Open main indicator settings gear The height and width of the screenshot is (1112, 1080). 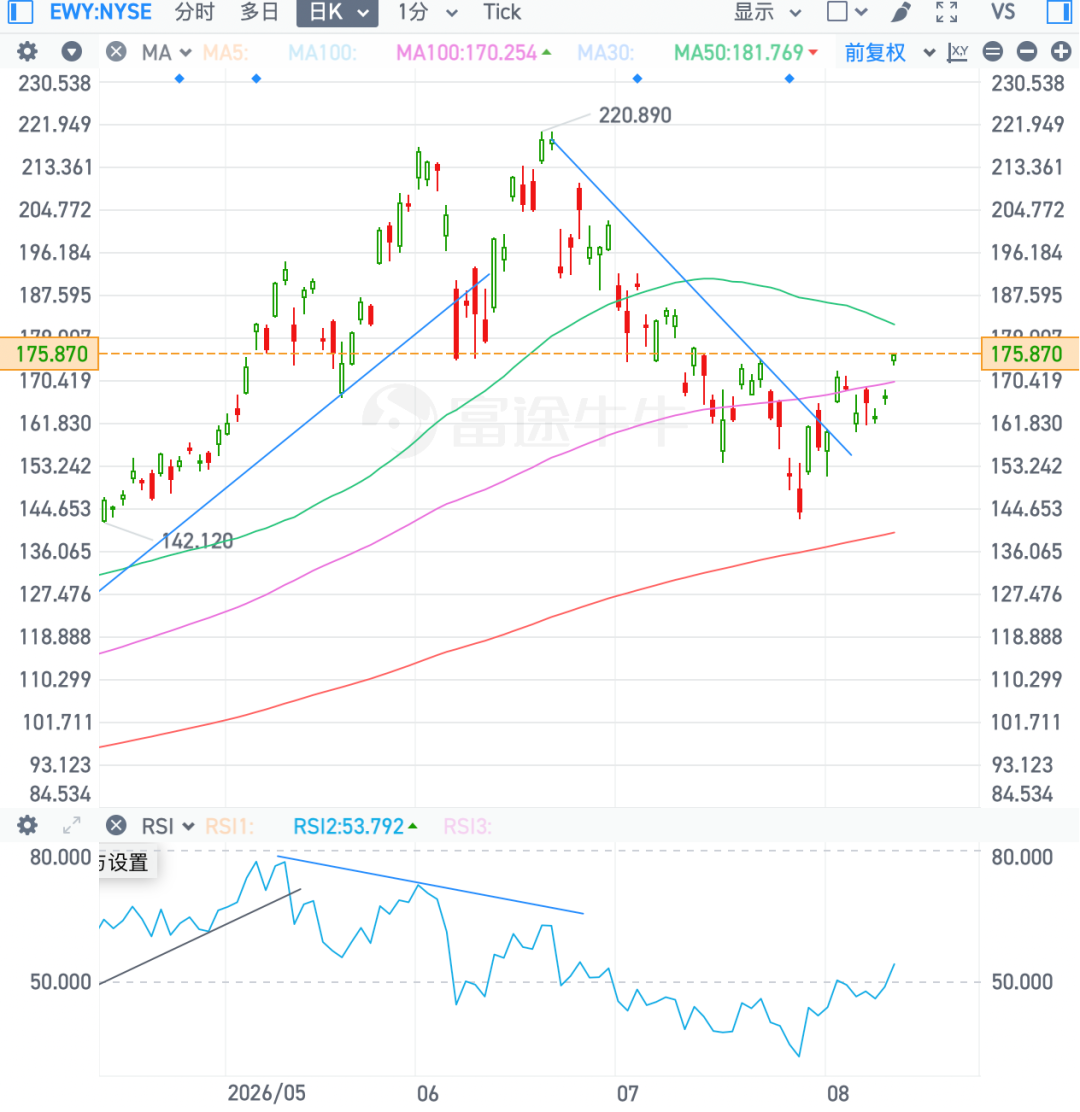[27, 52]
